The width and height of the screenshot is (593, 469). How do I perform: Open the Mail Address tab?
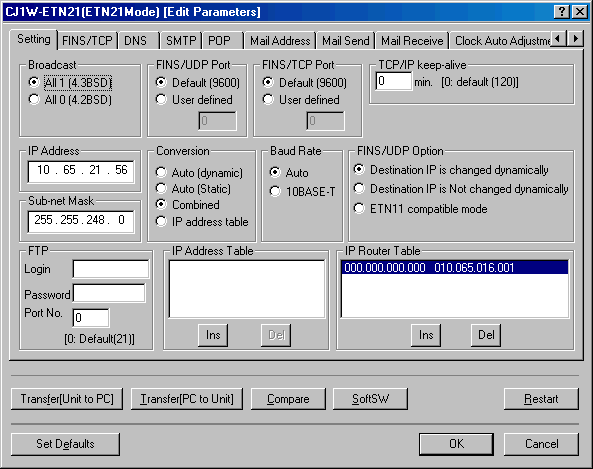click(280, 40)
